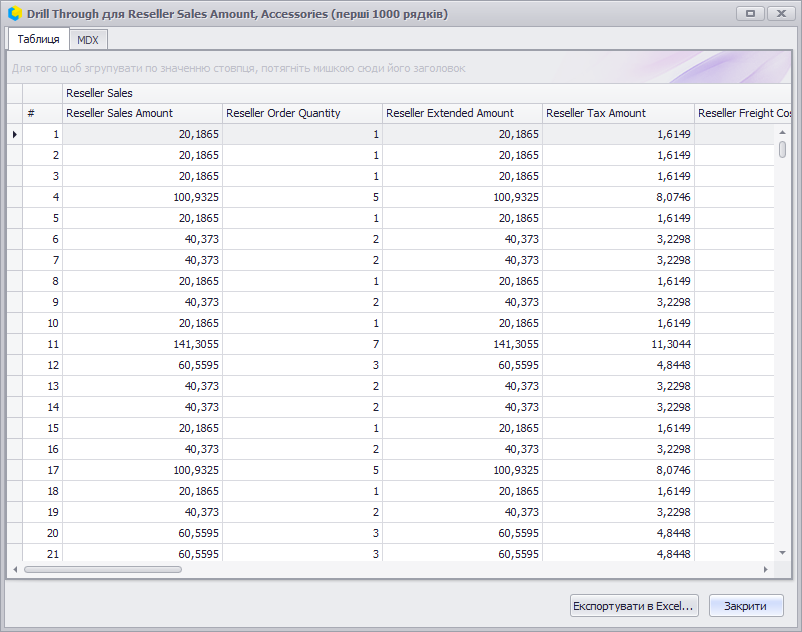Select Extended Amount 60,5595 in row 12
The image size is (802, 632).
(x=462, y=365)
